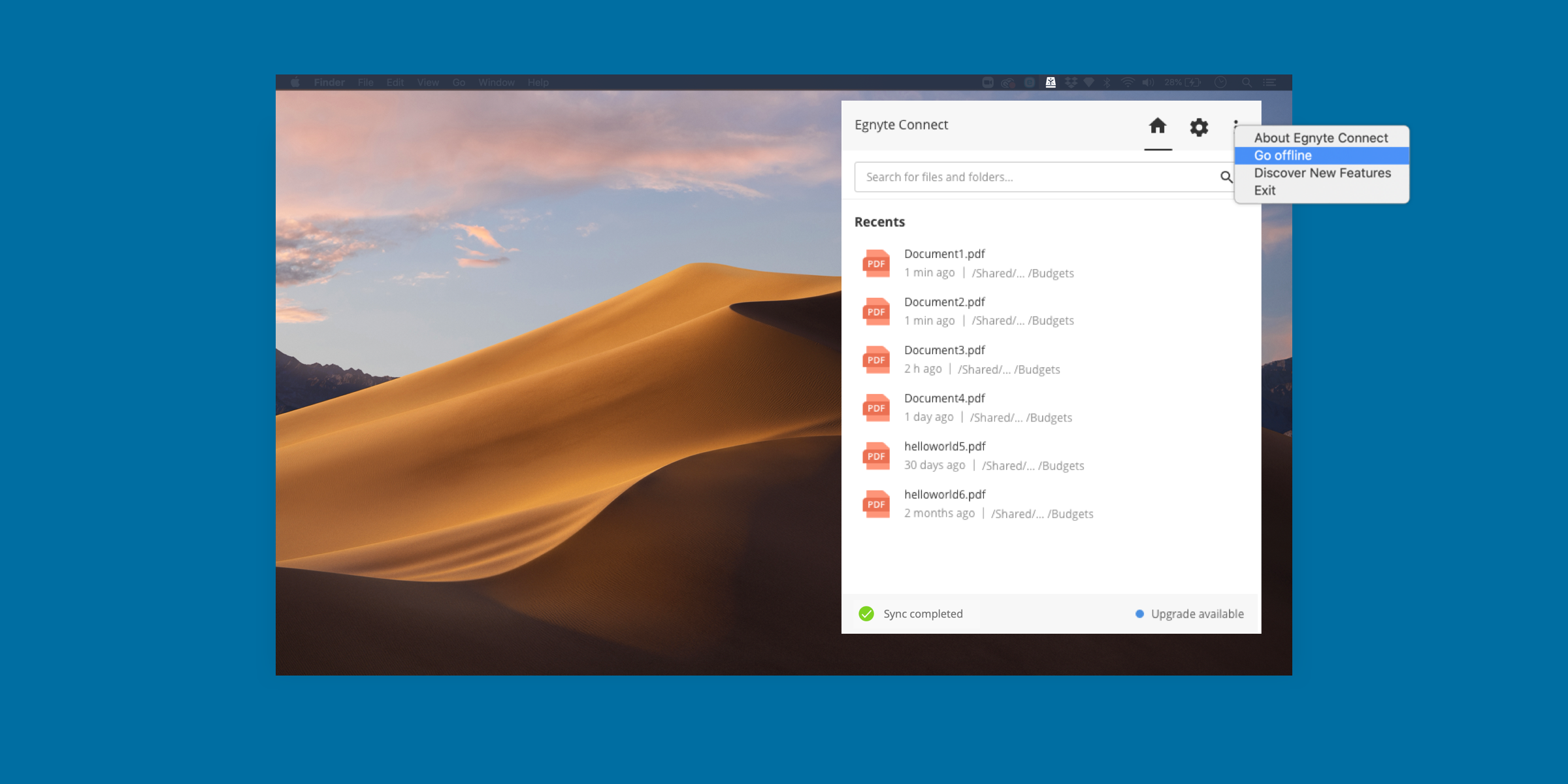Select Discover New Features option
The height and width of the screenshot is (784, 1568).
point(1322,173)
